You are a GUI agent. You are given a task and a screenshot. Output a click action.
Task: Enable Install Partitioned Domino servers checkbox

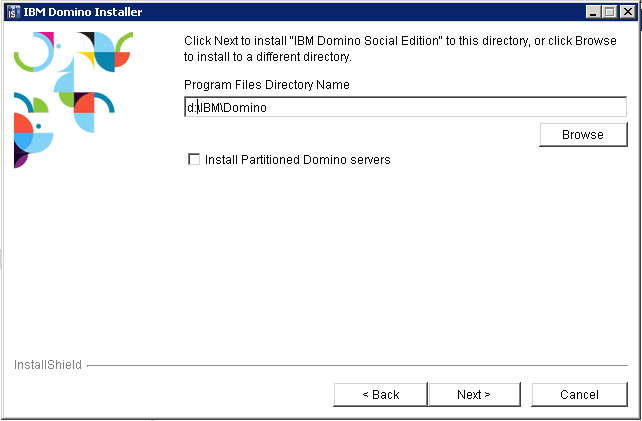click(194, 159)
